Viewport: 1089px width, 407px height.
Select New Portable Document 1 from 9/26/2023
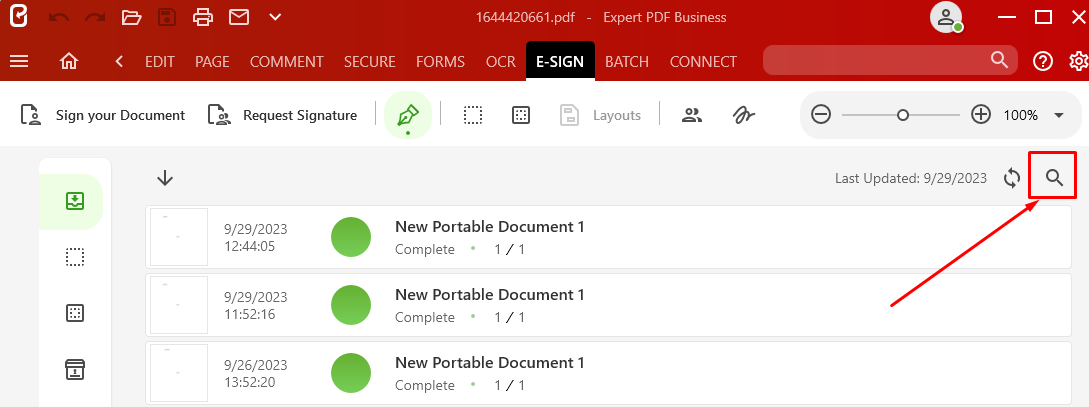click(x=490, y=363)
